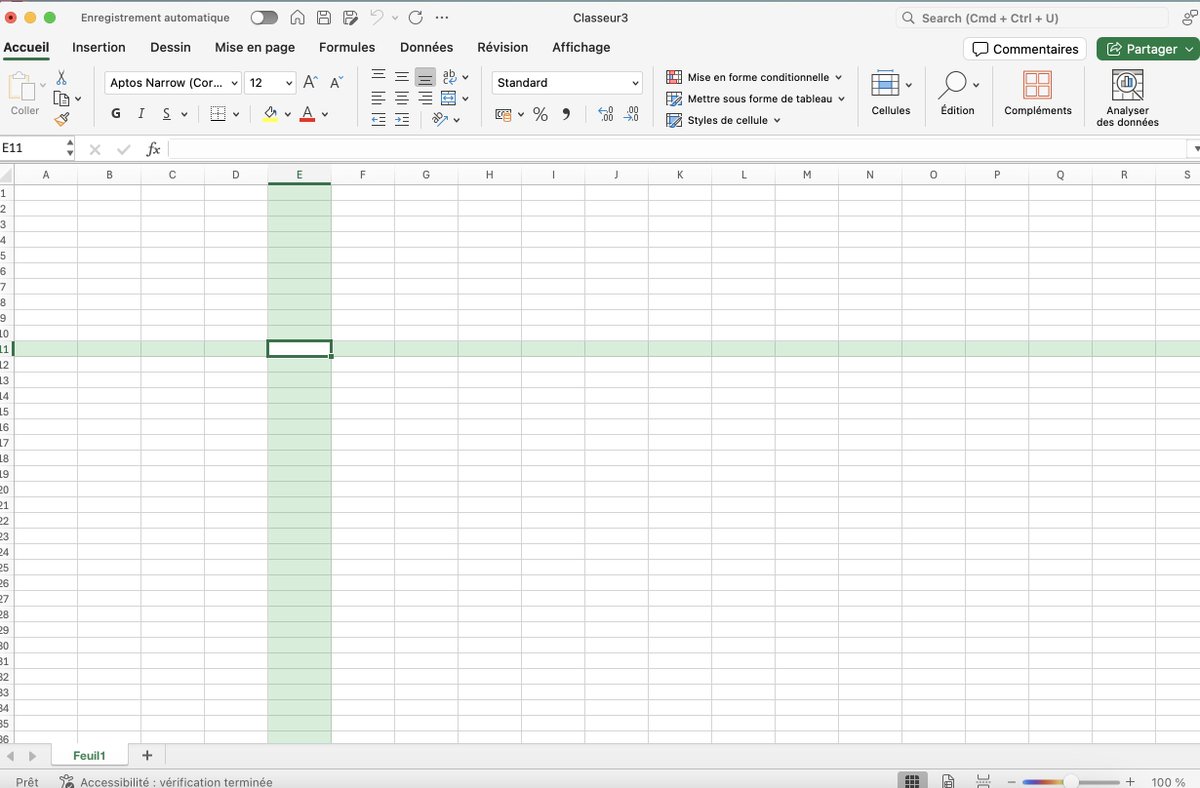The image size is (1200, 788).
Task: Decrease indent icon
Action: (x=378, y=119)
